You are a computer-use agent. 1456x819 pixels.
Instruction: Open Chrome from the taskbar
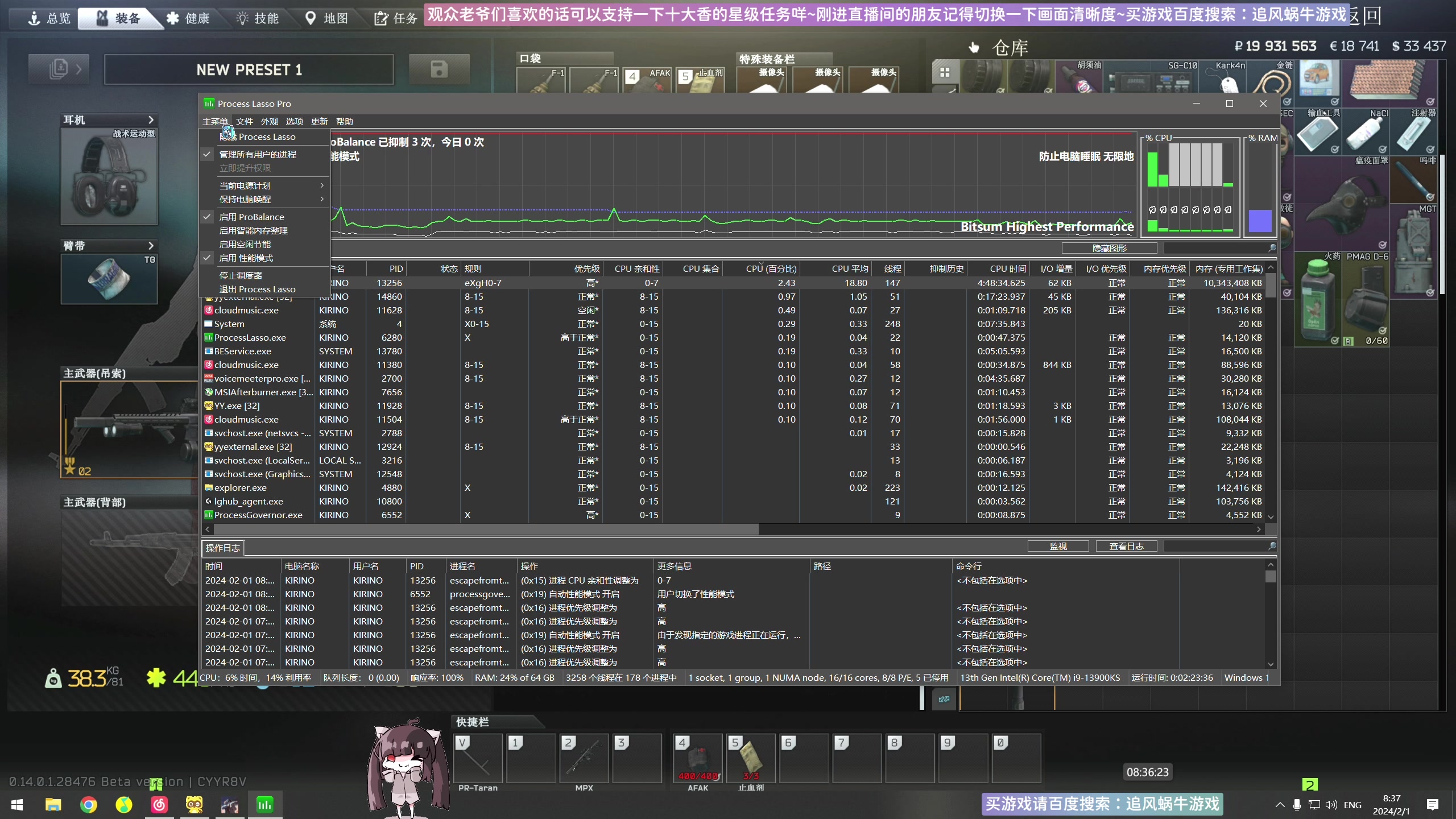89,804
